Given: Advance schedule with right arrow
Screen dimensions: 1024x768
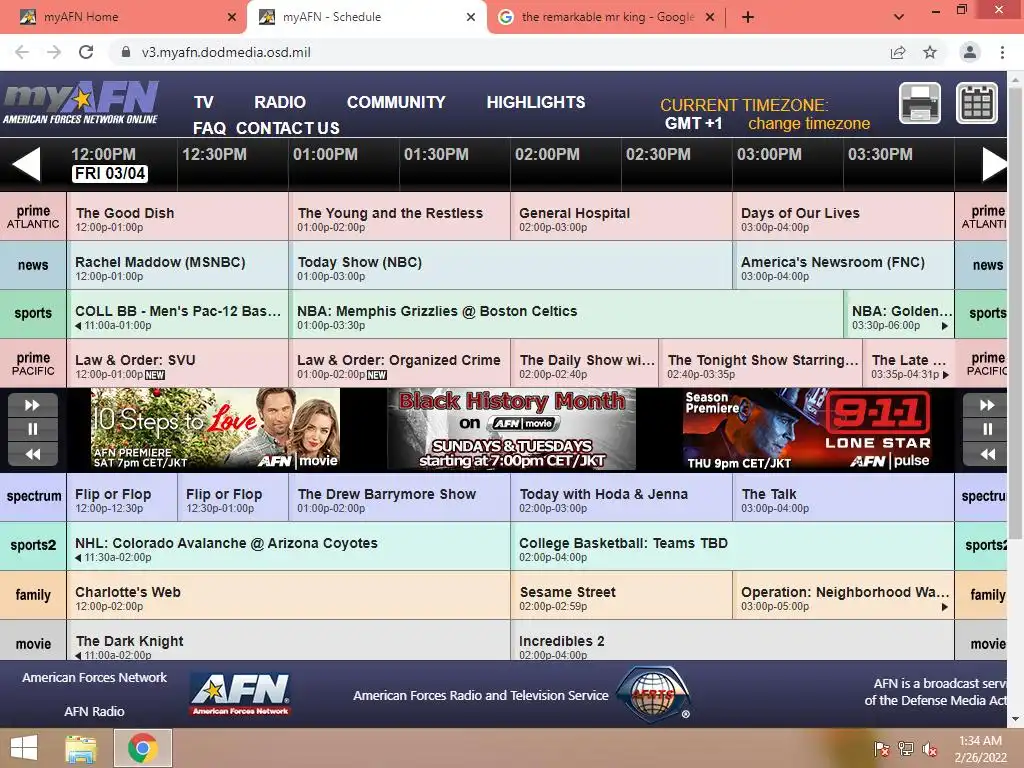Looking at the screenshot, I should pyautogui.click(x=995, y=164).
